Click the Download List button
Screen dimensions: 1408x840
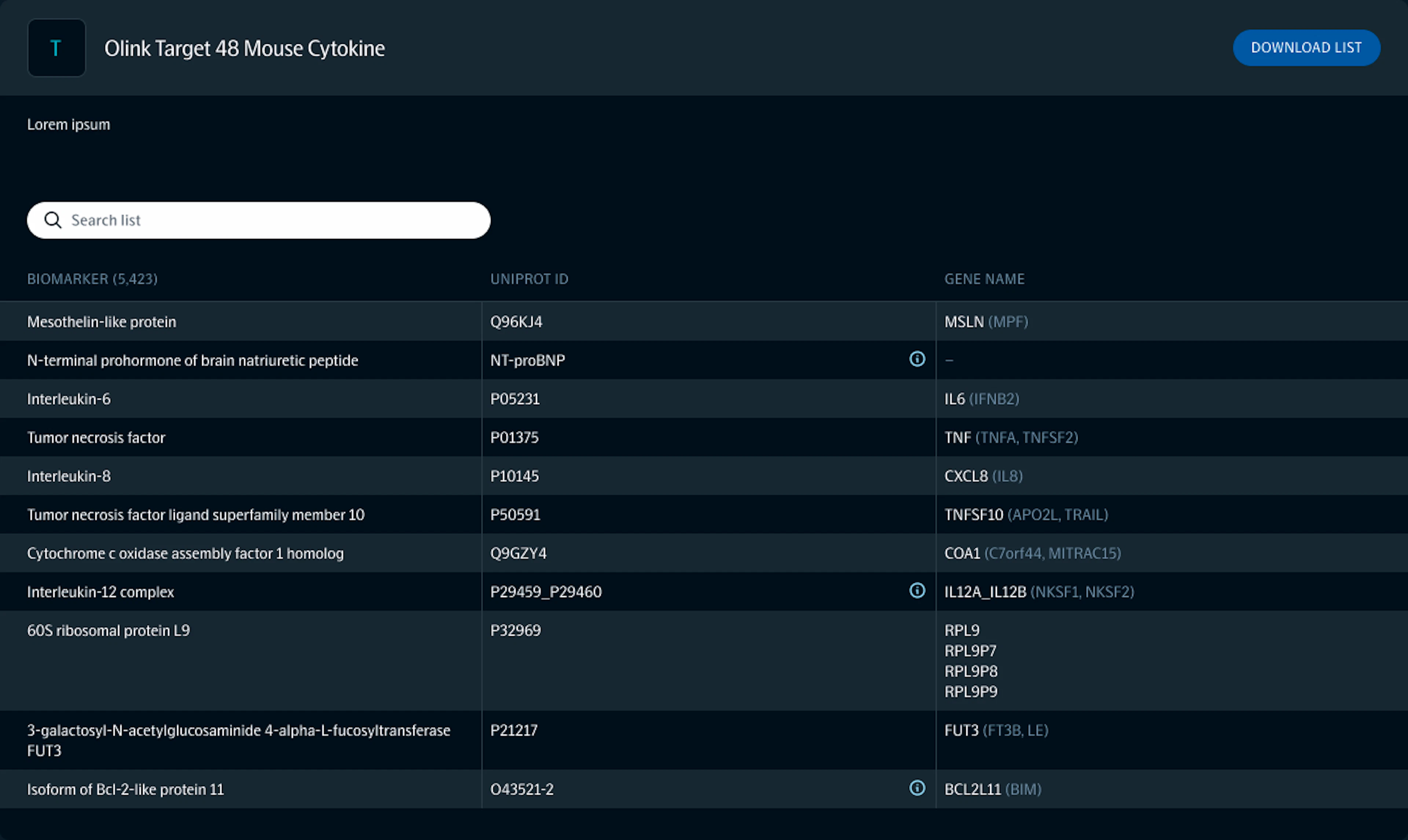[1307, 48]
